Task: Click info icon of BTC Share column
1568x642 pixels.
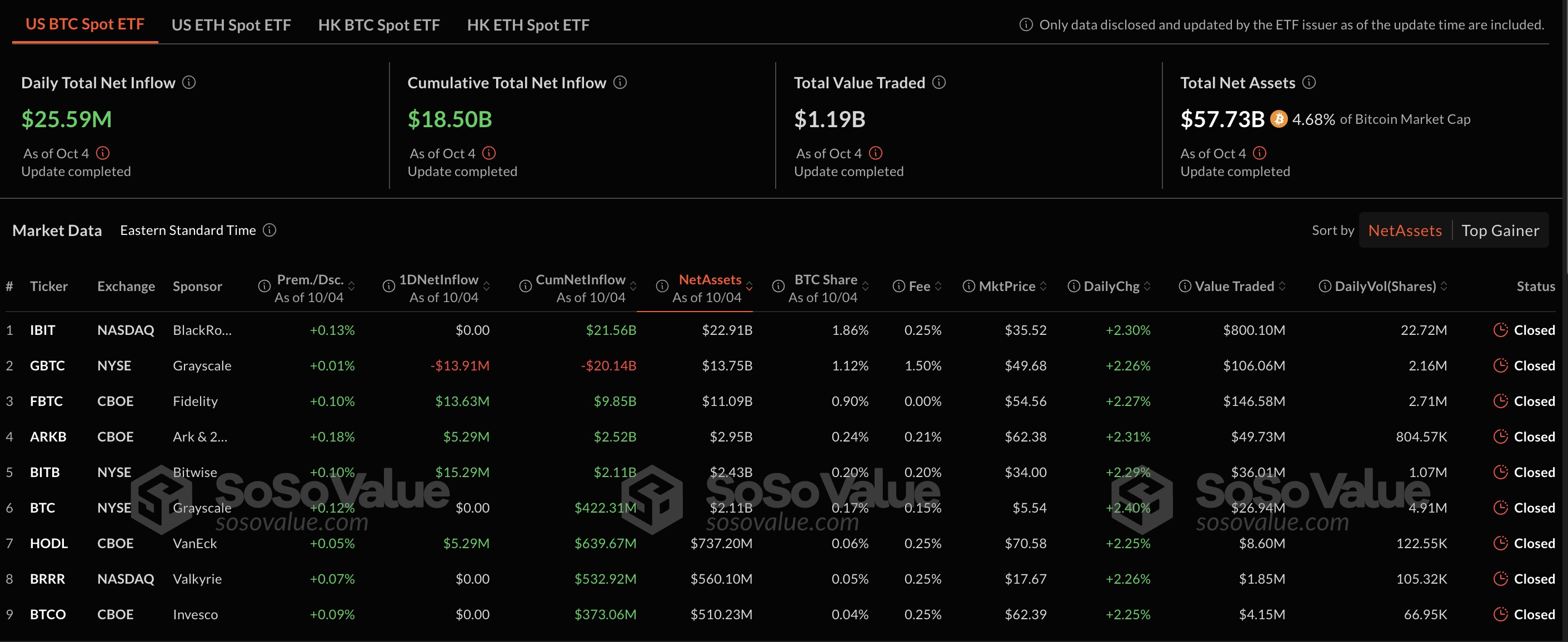Action: pyautogui.click(x=778, y=286)
